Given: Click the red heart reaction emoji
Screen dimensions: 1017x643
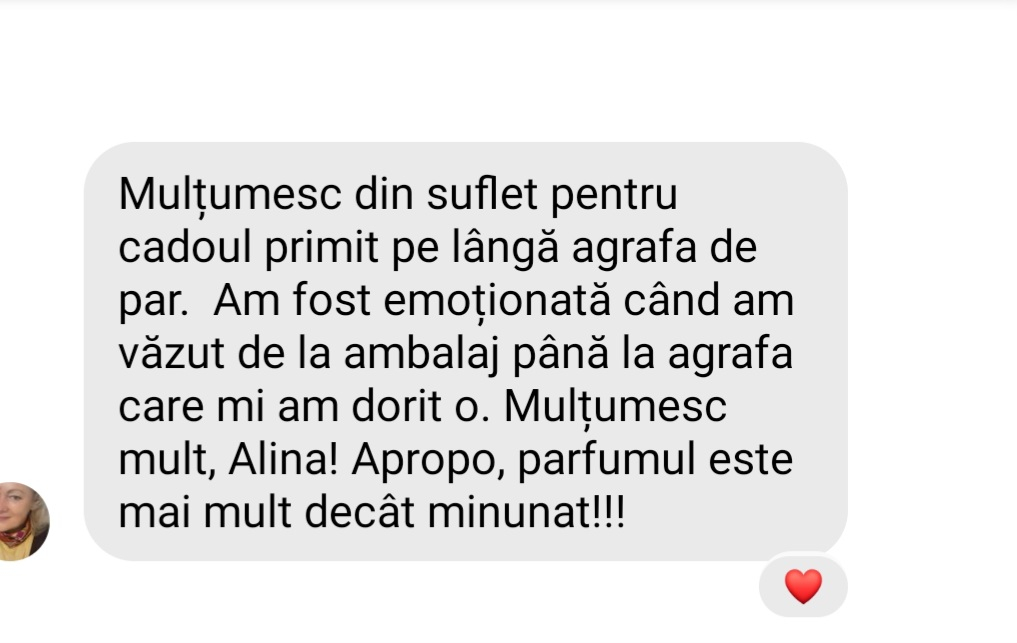Looking at the screenshot, I should (803, 586).
